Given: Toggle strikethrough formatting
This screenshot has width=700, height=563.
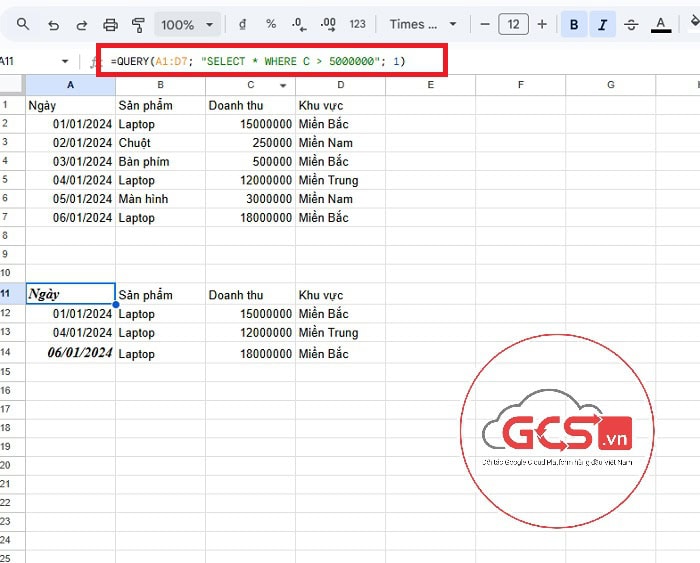Looking at the screenshot, I should click(x=630, y=24).
